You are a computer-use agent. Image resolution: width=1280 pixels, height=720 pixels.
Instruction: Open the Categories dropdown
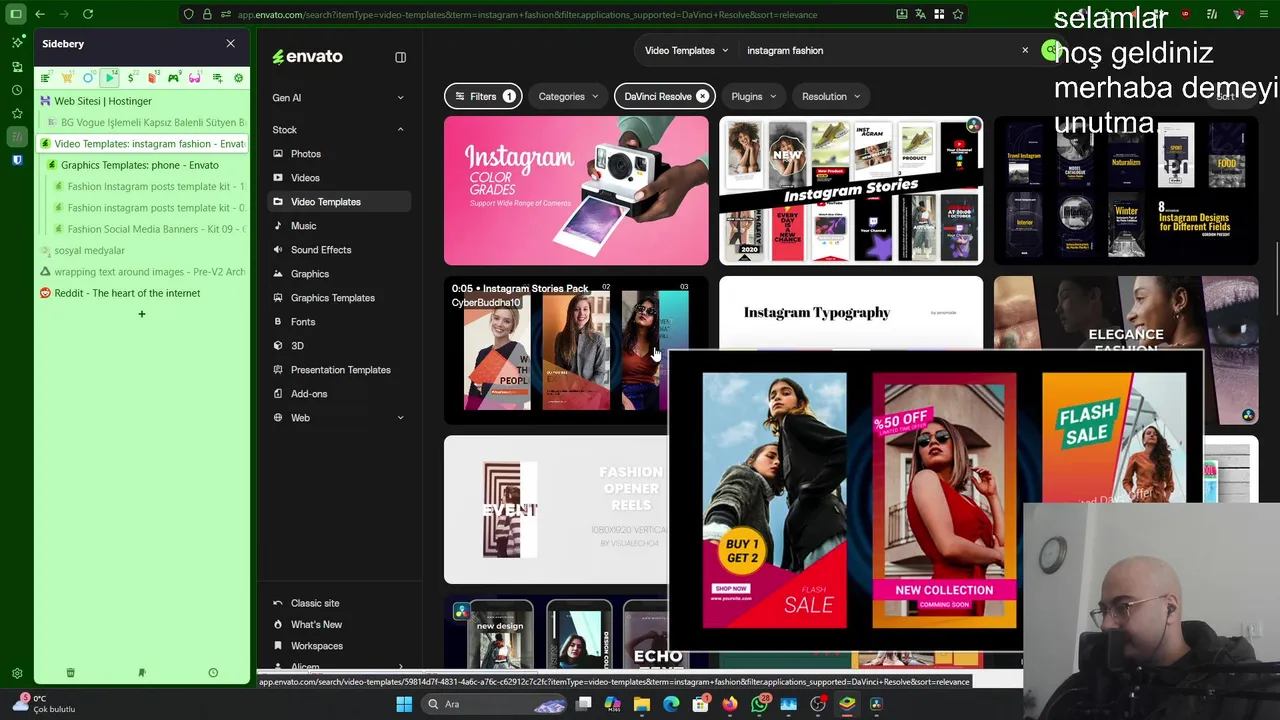point(568,97)
